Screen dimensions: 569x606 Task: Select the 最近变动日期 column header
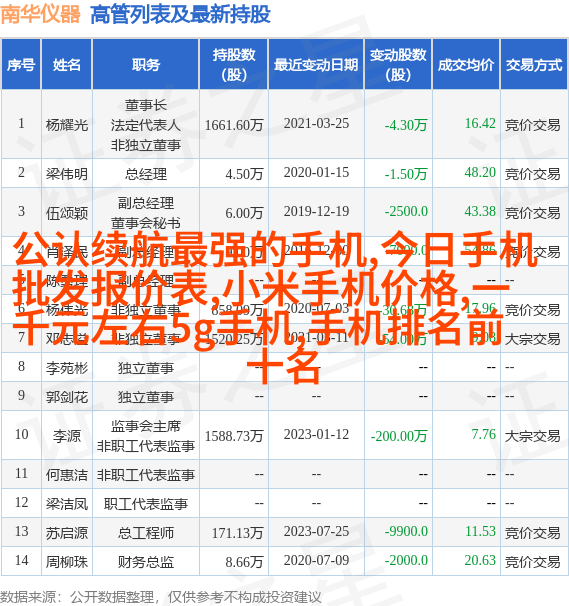pos(316,65)
